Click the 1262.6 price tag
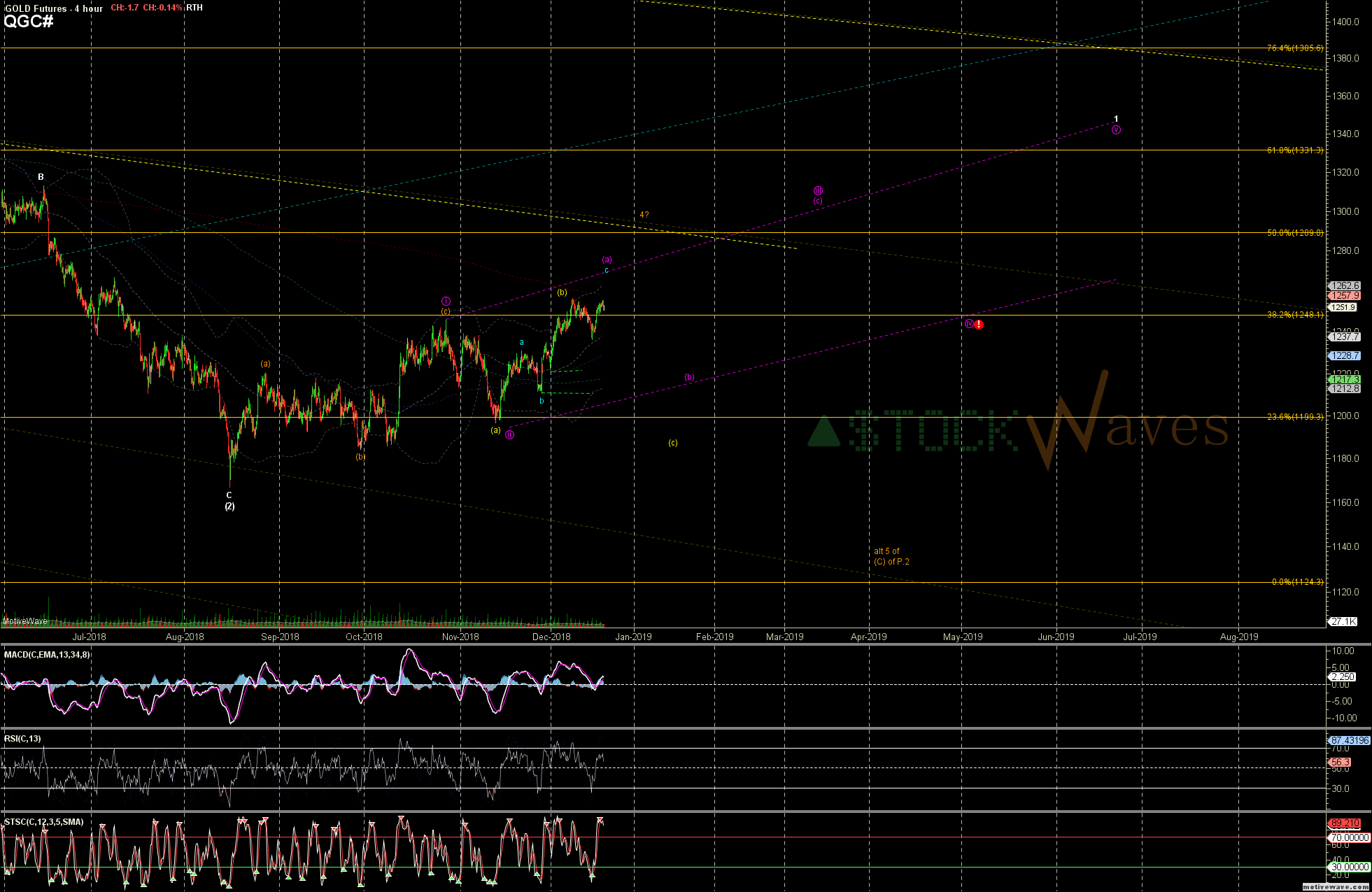 [1345, 286]
